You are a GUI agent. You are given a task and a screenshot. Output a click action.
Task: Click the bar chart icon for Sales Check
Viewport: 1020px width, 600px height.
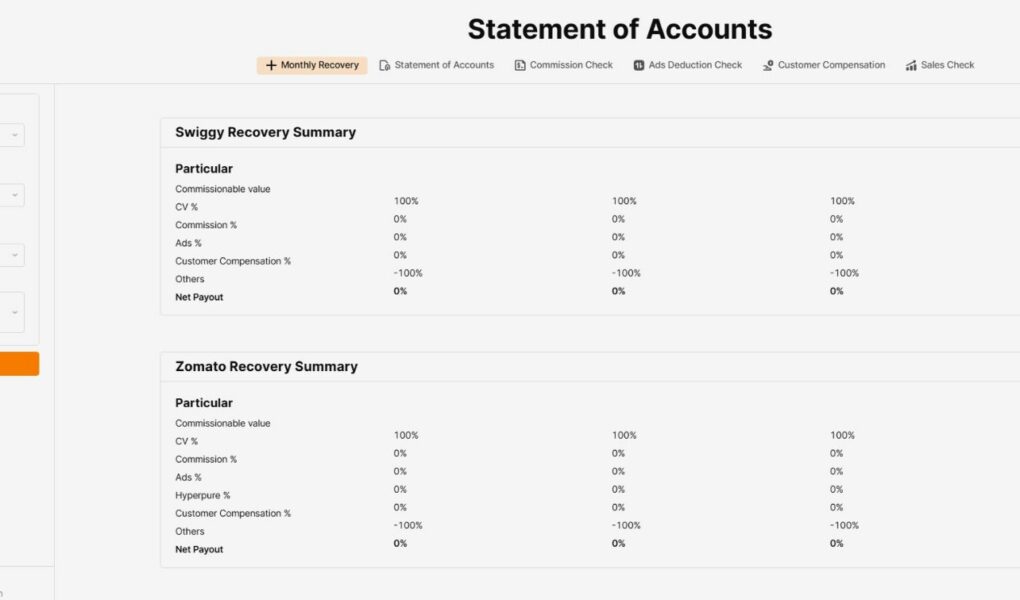coord(911,66)
